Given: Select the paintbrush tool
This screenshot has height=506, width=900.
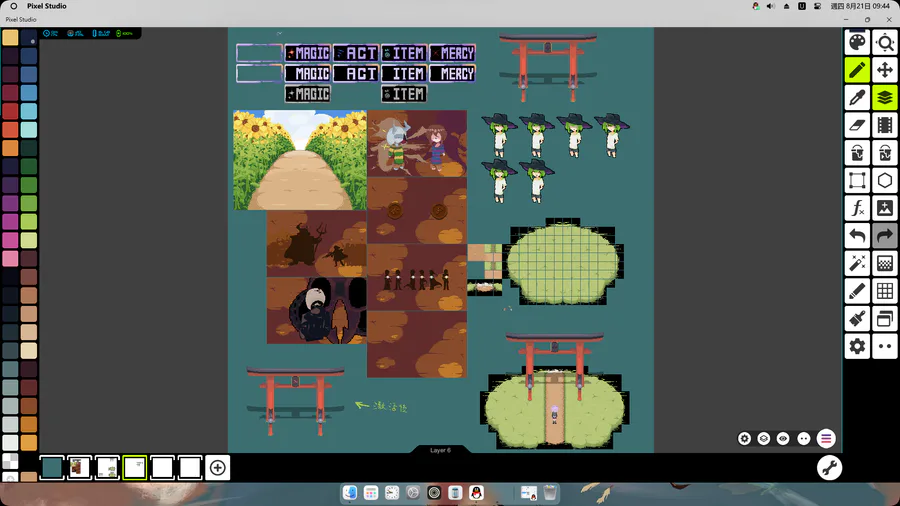Looking at the screenshot, I should [857, 318].
